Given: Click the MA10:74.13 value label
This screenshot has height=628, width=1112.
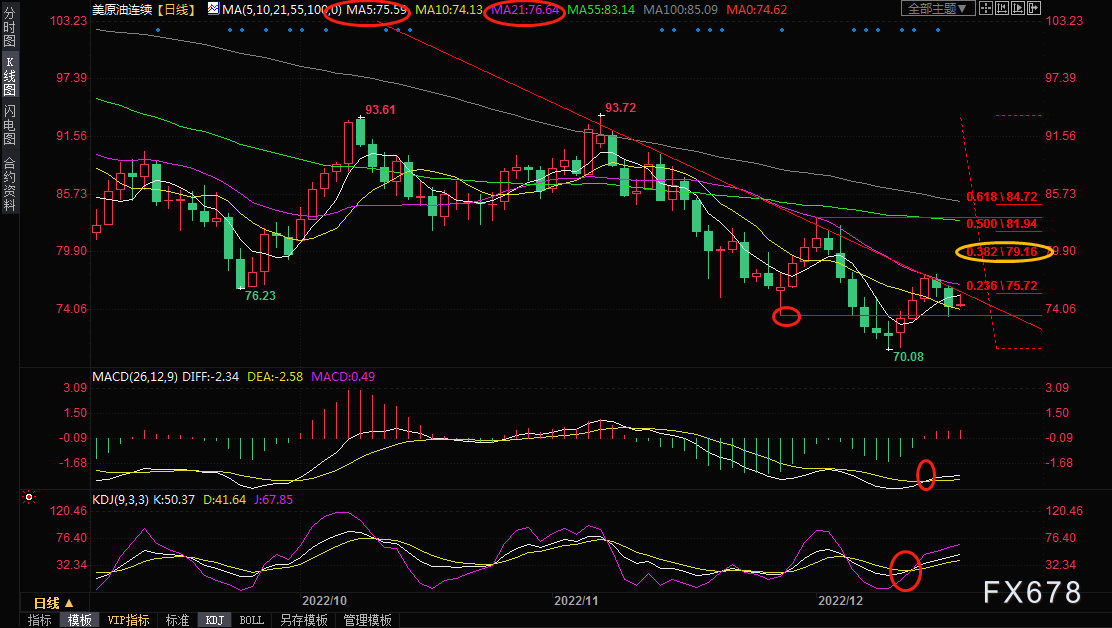Looking at the screenshot, I should pyautogui.click(x=449, y=9).
